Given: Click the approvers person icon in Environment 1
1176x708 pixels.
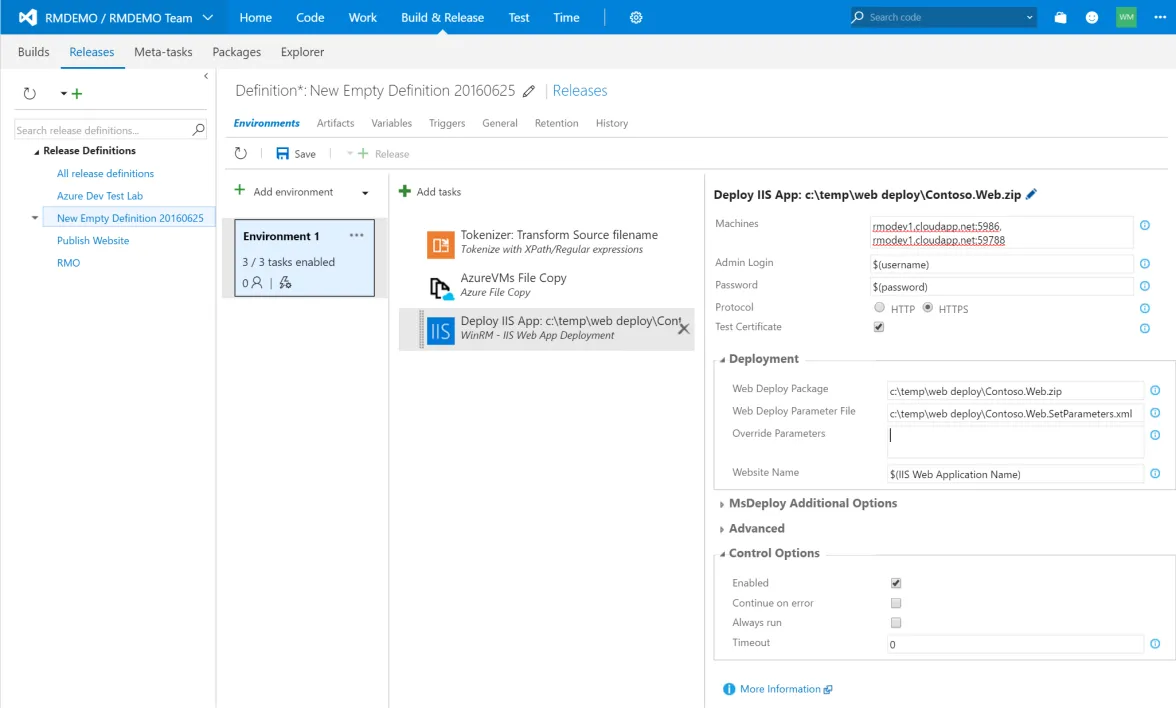Looking at the screenshot, I should point(256,283).
